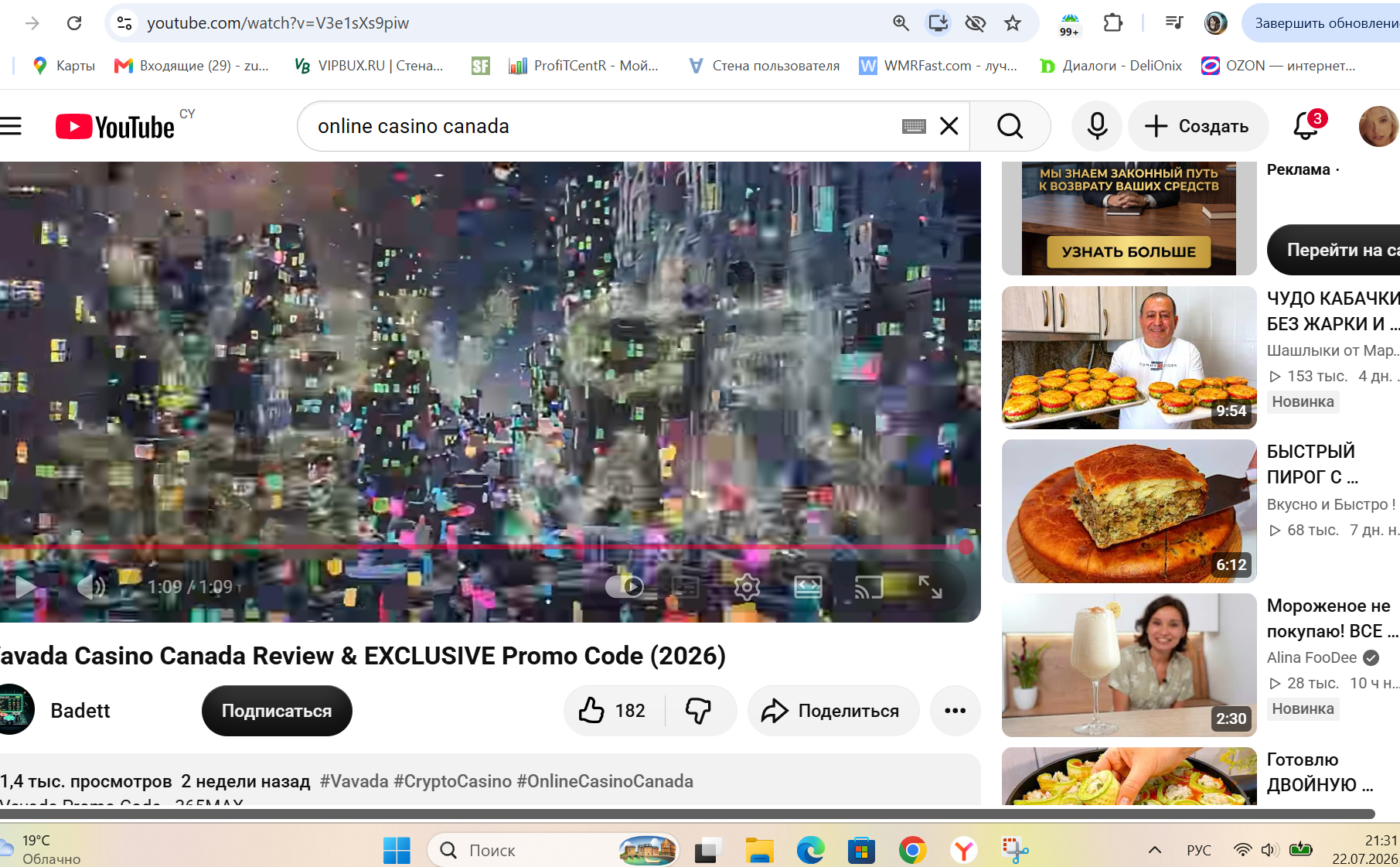Cast the video with the cast icon
The image size is (1400, 867).
pyautogui.click(x=869, y=587)
